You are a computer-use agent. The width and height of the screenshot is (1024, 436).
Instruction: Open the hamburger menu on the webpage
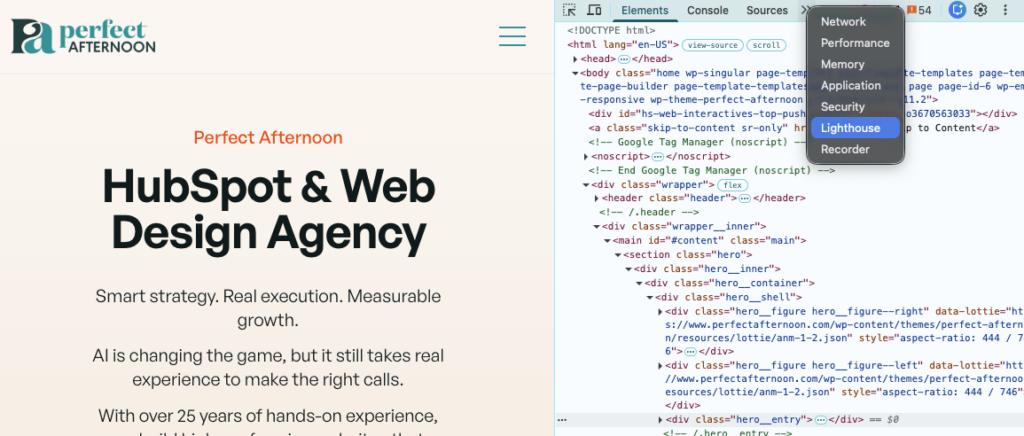[x=512, y=36]
